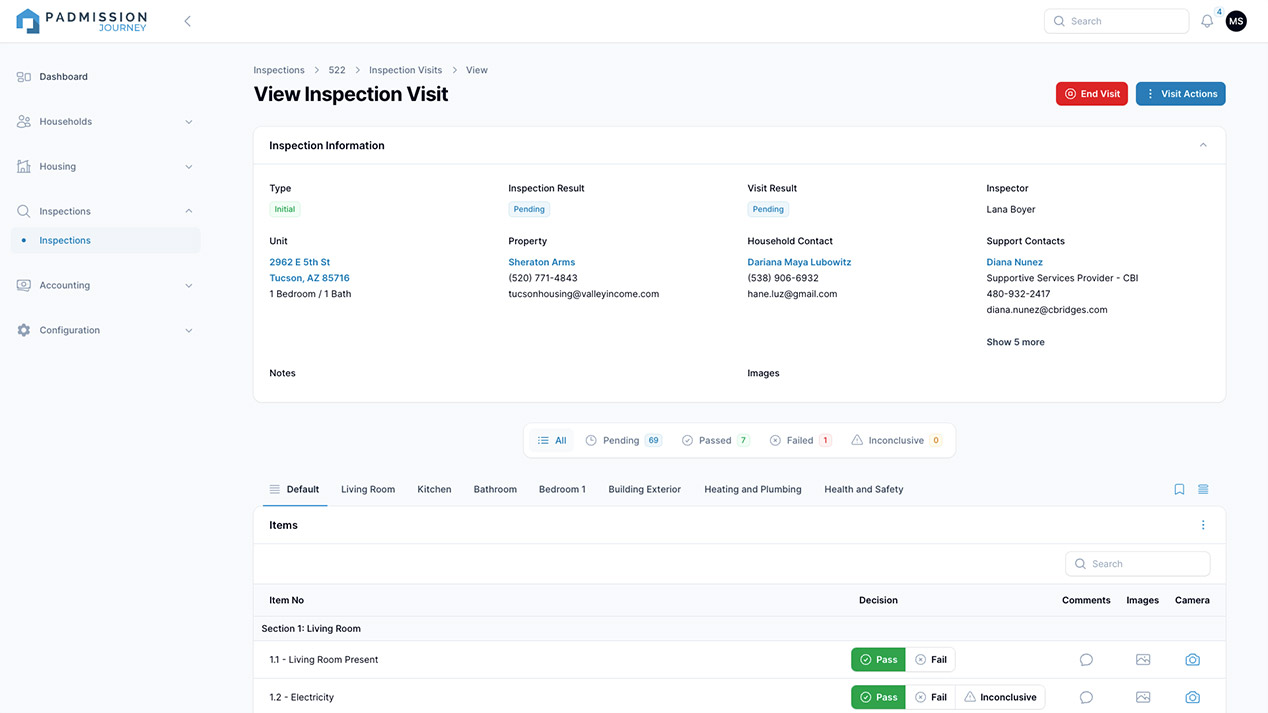Viewport: 1268px width, 713px height.
Task: Open images for Living Room Present item
Action: click(1143, 660)
